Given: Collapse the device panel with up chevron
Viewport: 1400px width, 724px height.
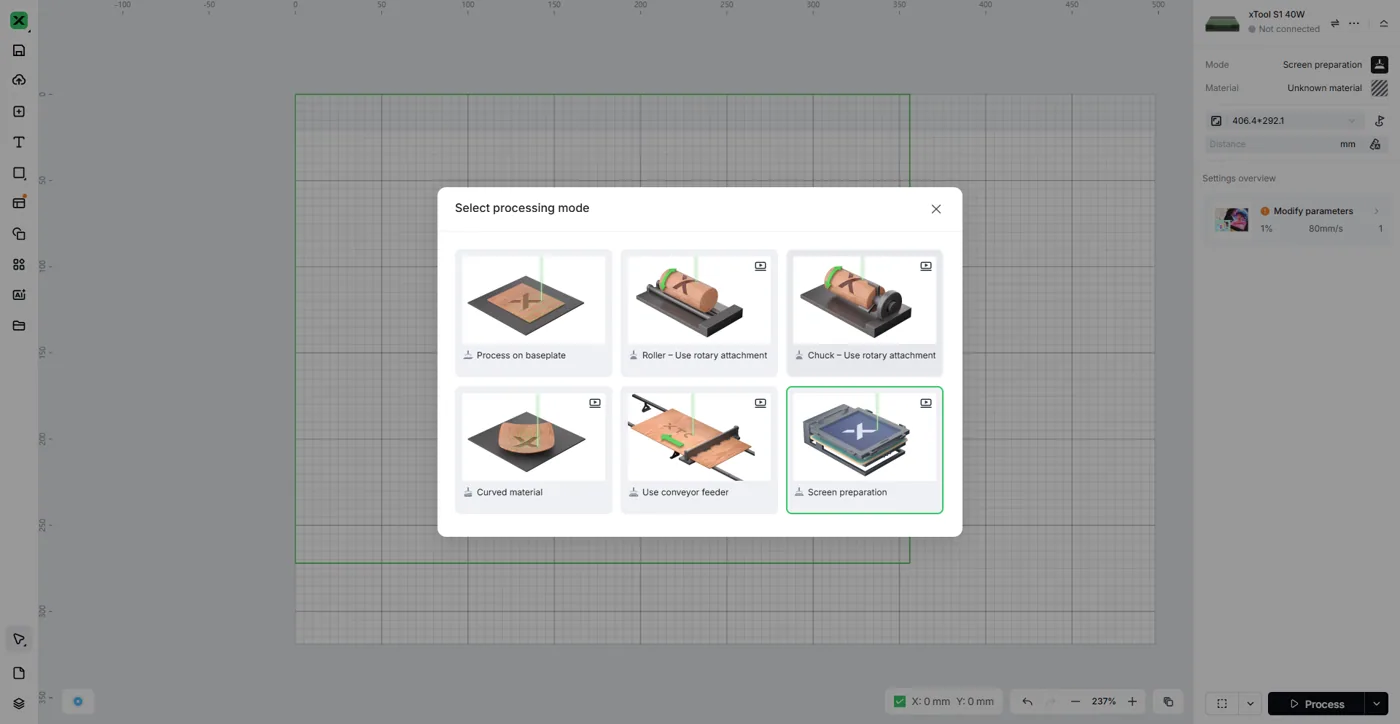Looking at the screenshot, I should pyautogui.click(x=1384, y=23).
